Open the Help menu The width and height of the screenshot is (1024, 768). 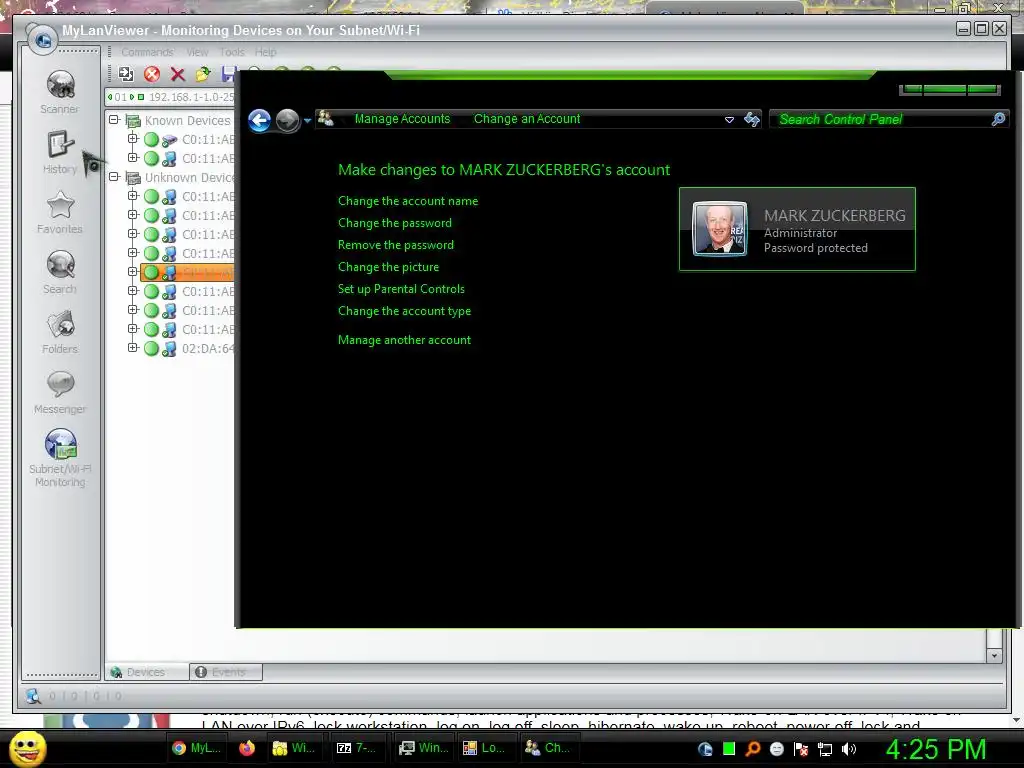pyautogui.click(x=266, y=52)
